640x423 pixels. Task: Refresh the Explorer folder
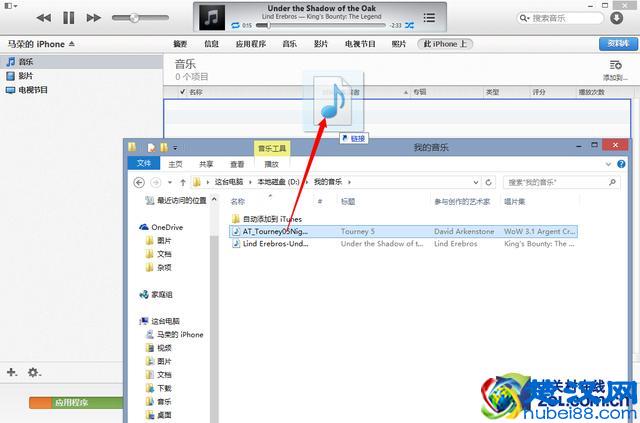489,182
